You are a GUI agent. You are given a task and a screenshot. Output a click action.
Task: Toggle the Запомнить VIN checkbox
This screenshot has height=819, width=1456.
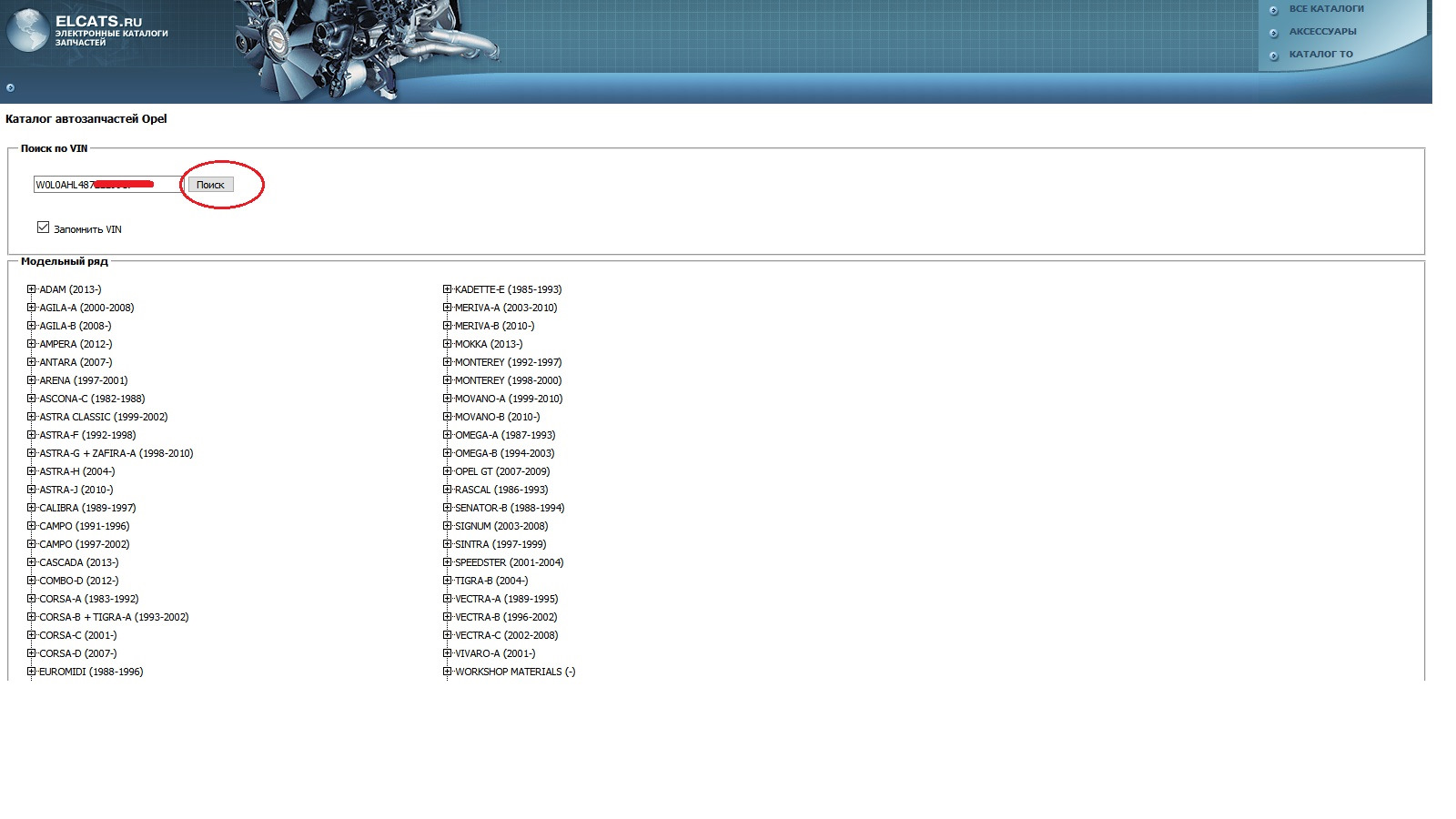coord(43,227)
